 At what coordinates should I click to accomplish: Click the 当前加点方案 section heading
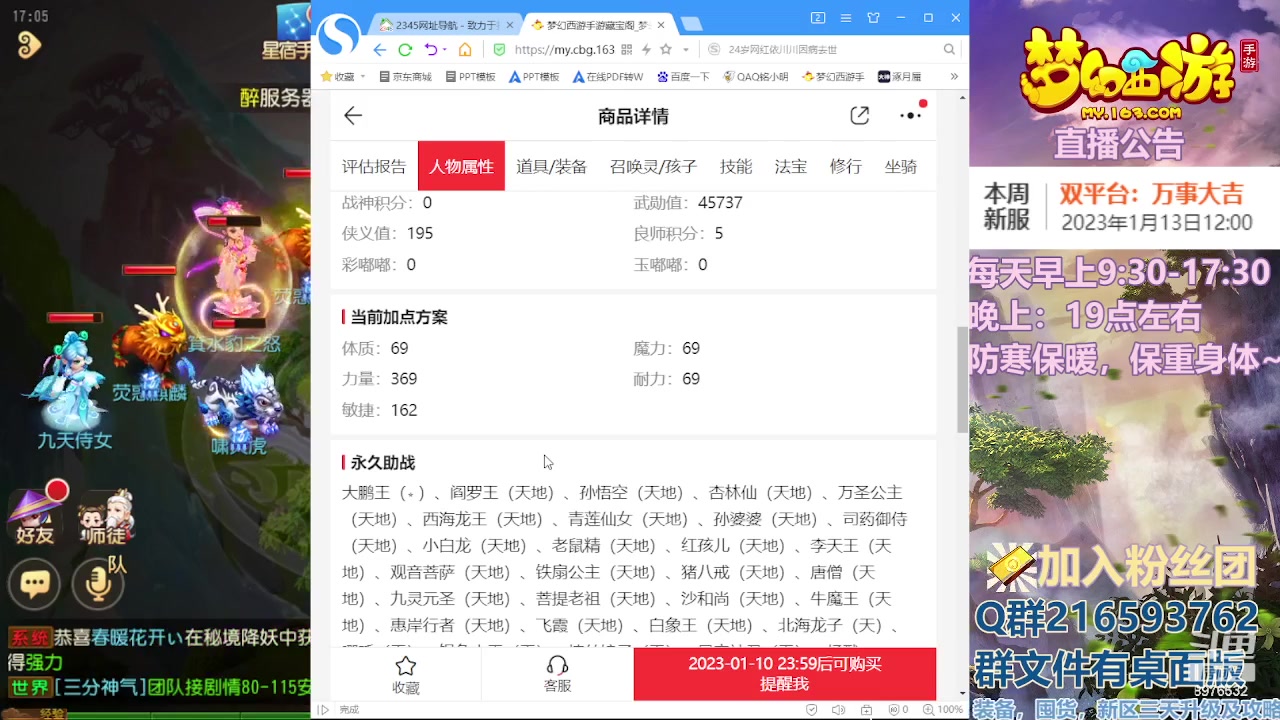pos(399,317)
